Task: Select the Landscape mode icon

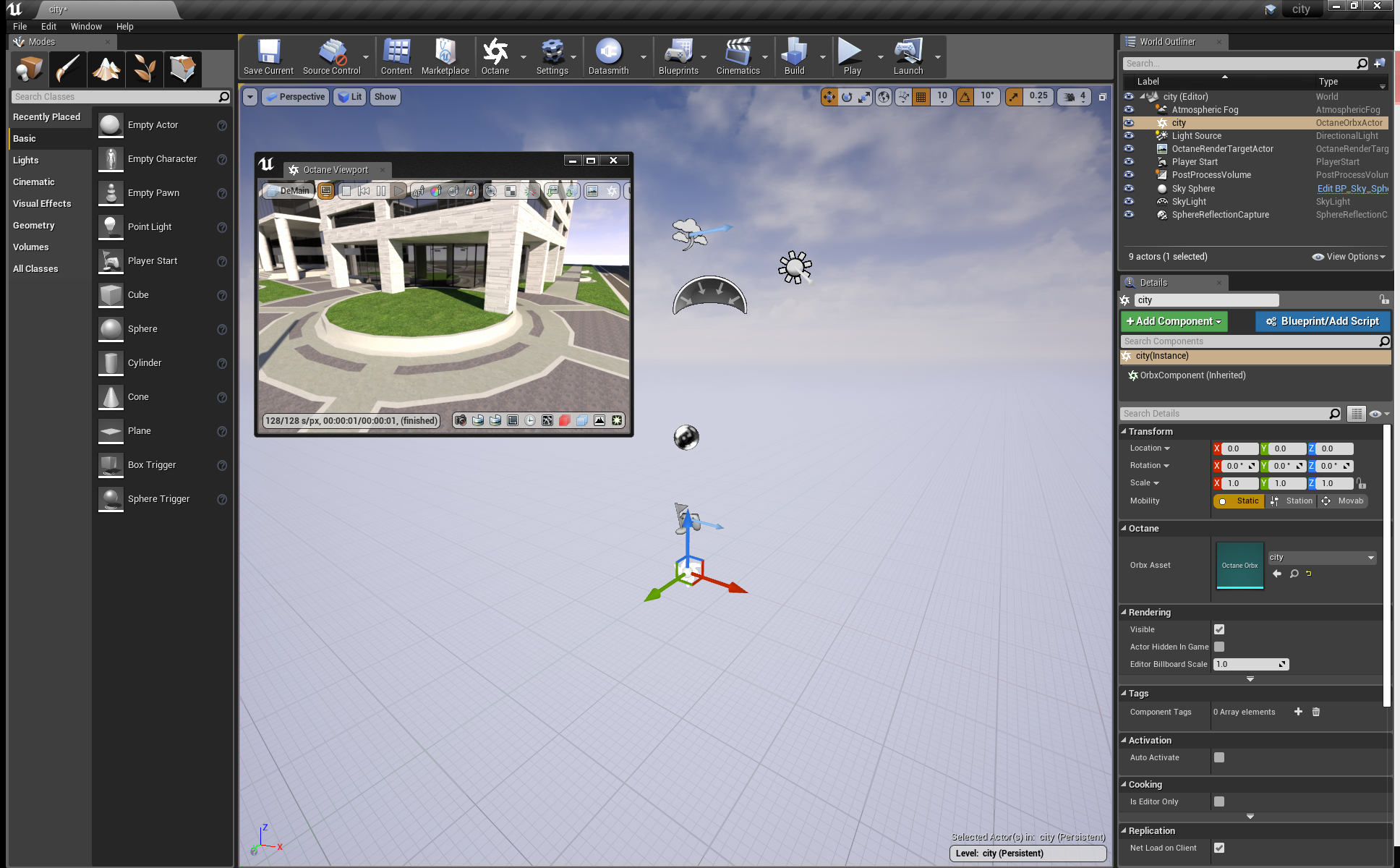Action: [106, 69]
